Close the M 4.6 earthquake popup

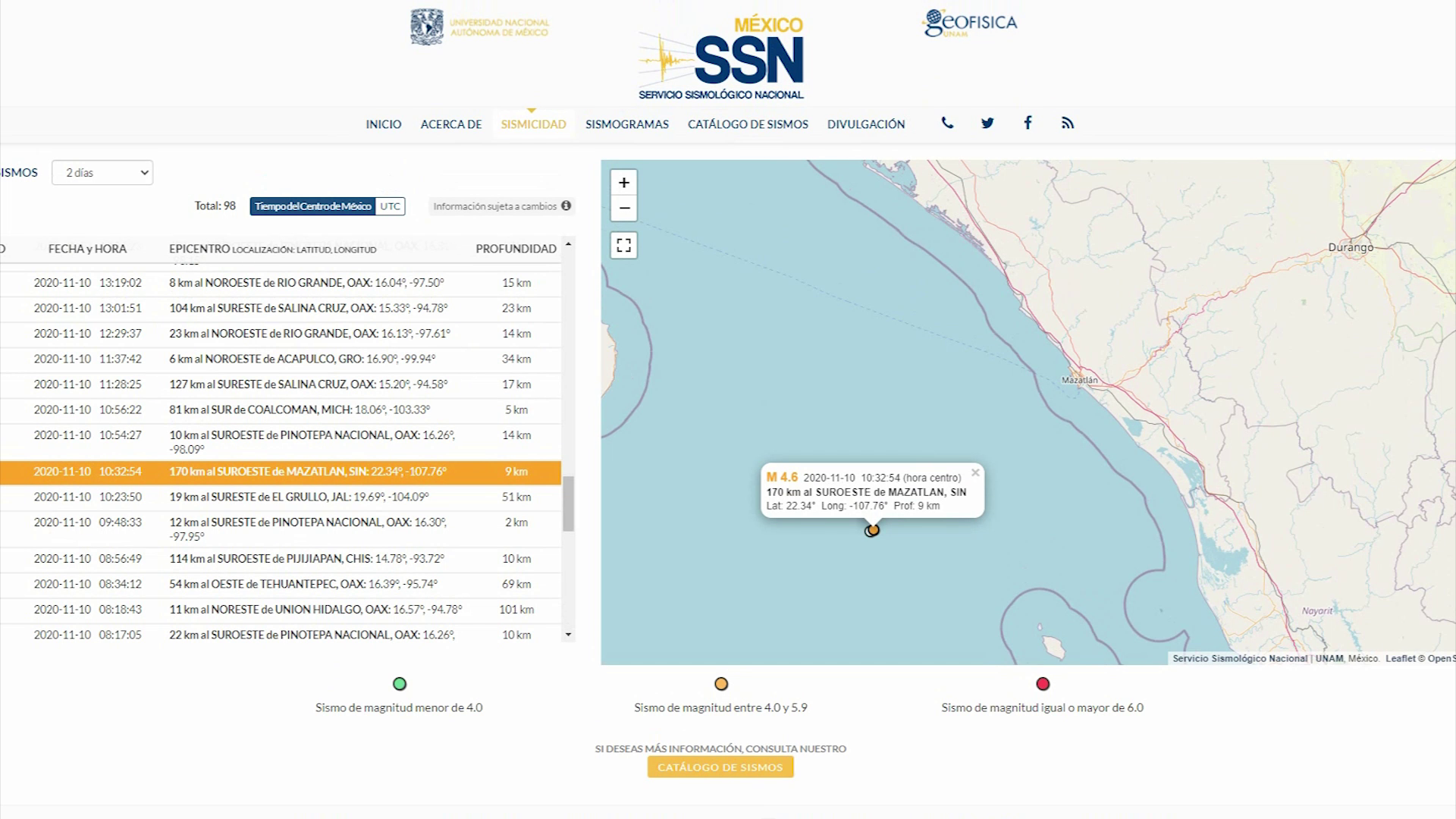point(975,472)
